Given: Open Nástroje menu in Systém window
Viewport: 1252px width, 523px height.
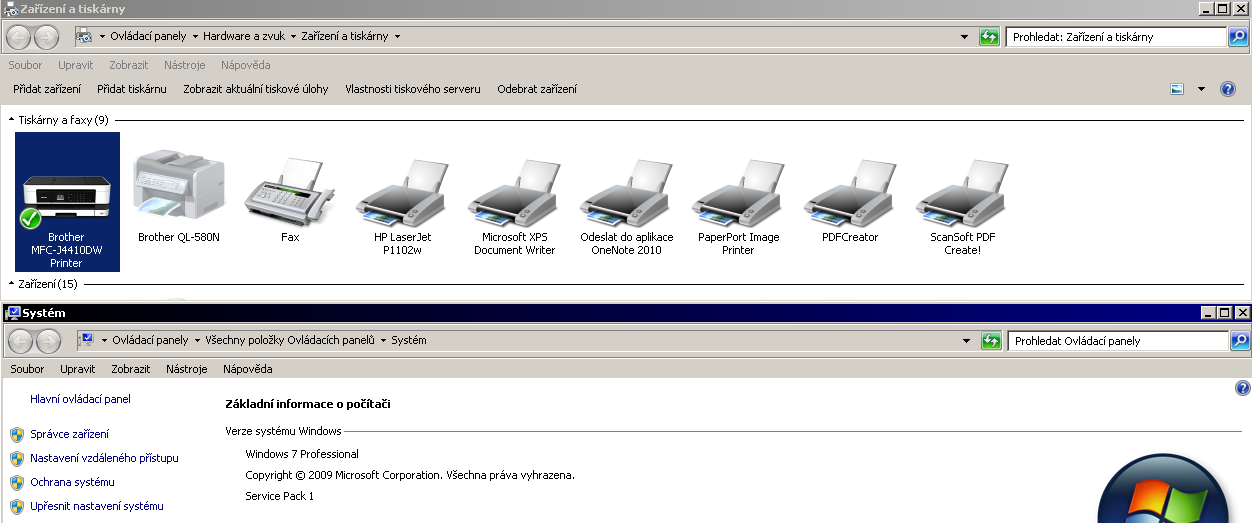Looking at the screenshot, I should (187, 369).
